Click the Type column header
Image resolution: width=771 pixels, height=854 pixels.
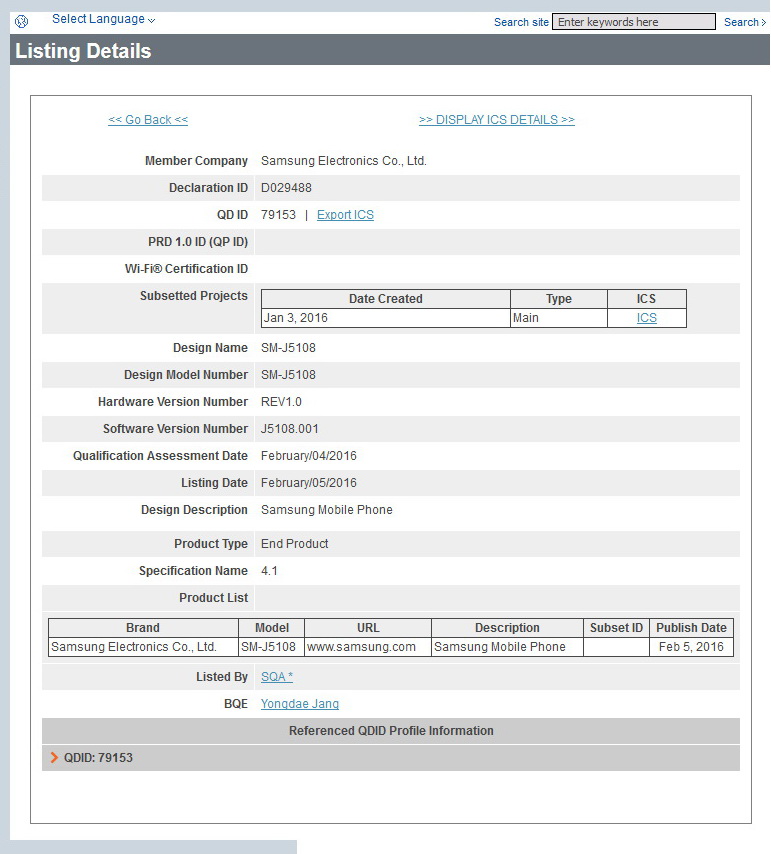[559, 299]
